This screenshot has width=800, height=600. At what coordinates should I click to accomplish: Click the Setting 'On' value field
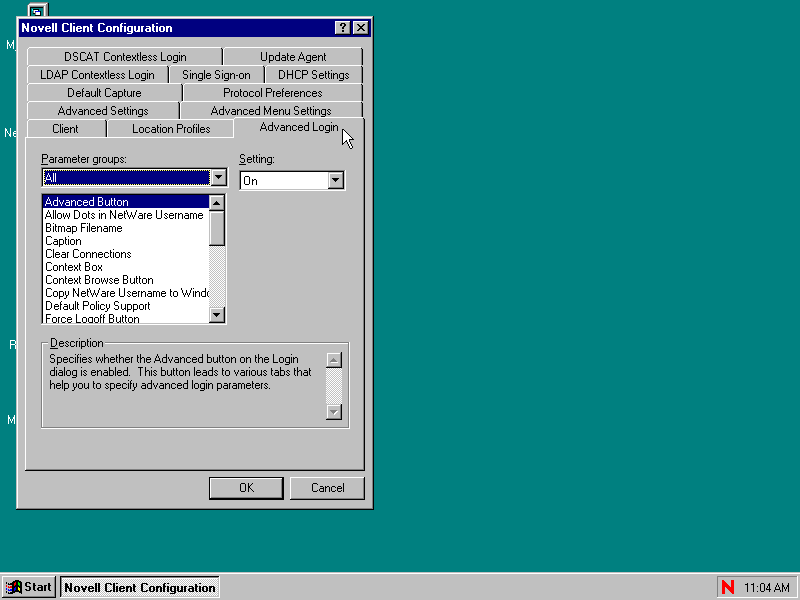click(x=284, y=180)
